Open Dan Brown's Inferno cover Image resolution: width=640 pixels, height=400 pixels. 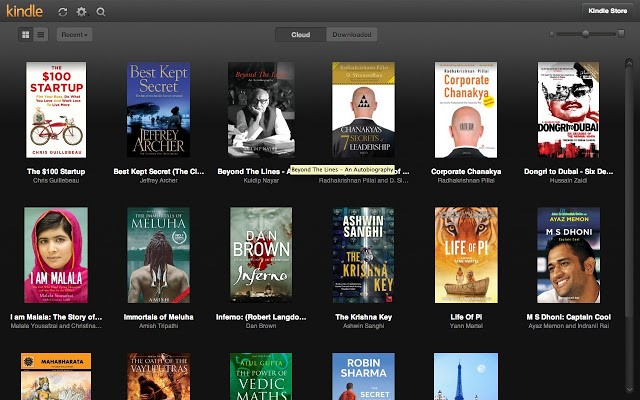(261, 255)
